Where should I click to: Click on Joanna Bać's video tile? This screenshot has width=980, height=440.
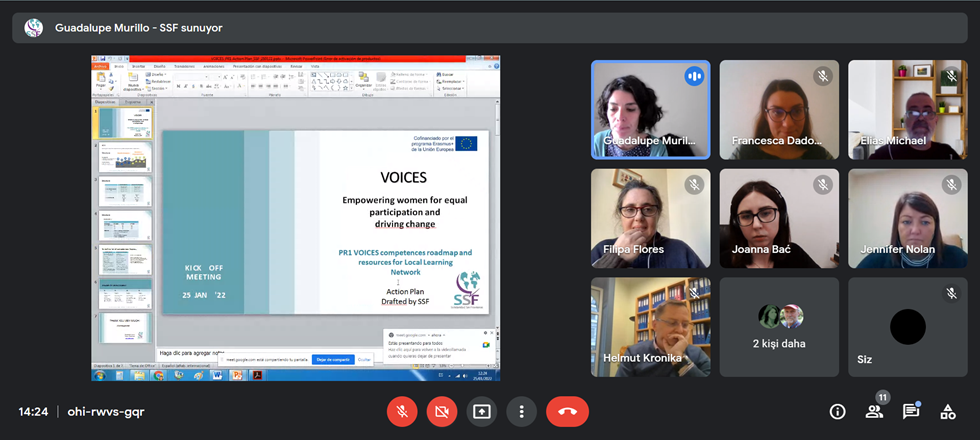pos(779,218)
